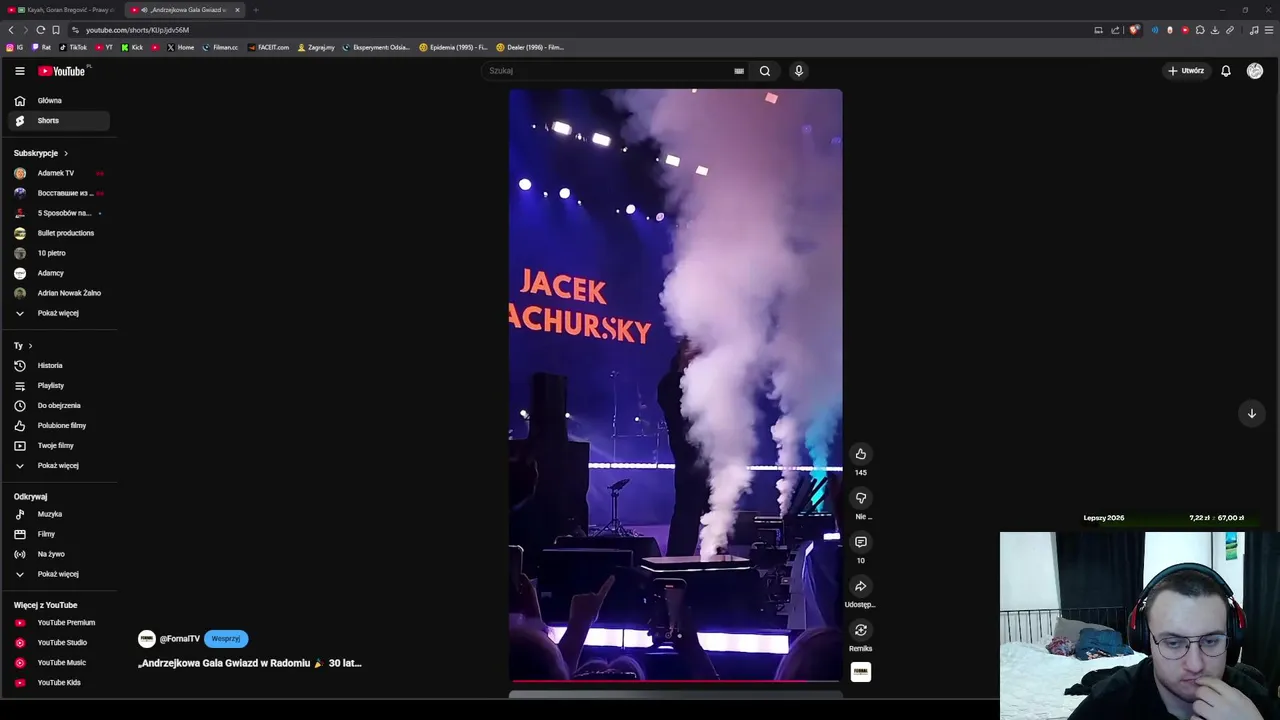Expand Odkrywaj section Pokaż więcej
Viewport: 1280px width, 720px height.
[59, 574]
